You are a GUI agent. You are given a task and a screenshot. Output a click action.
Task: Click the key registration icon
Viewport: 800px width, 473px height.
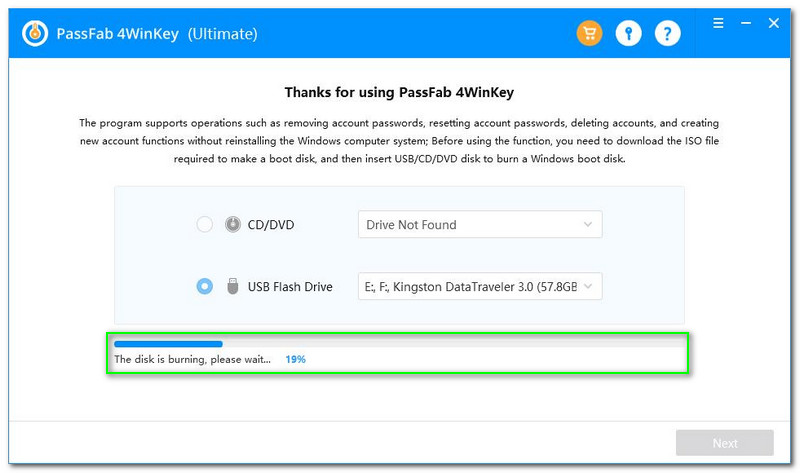point(629,34)
